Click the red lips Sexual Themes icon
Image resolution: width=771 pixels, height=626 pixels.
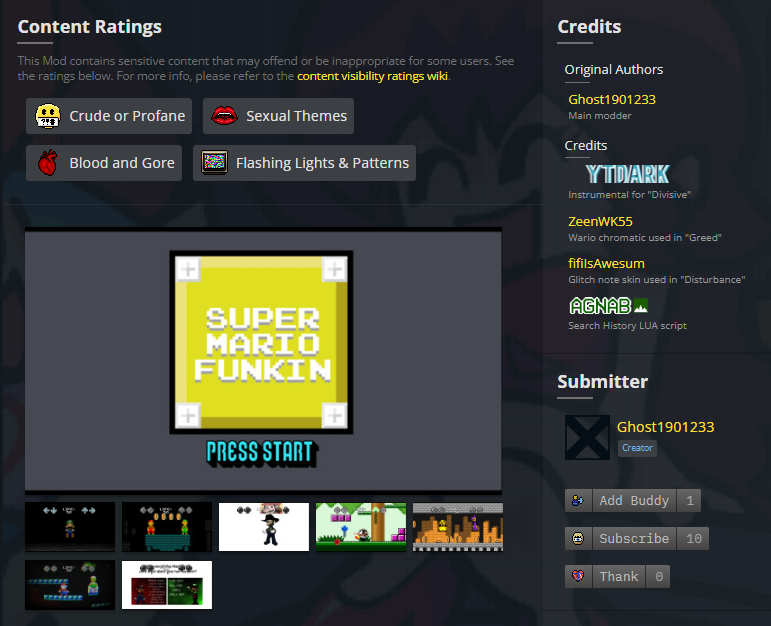(x=224, y=116)
